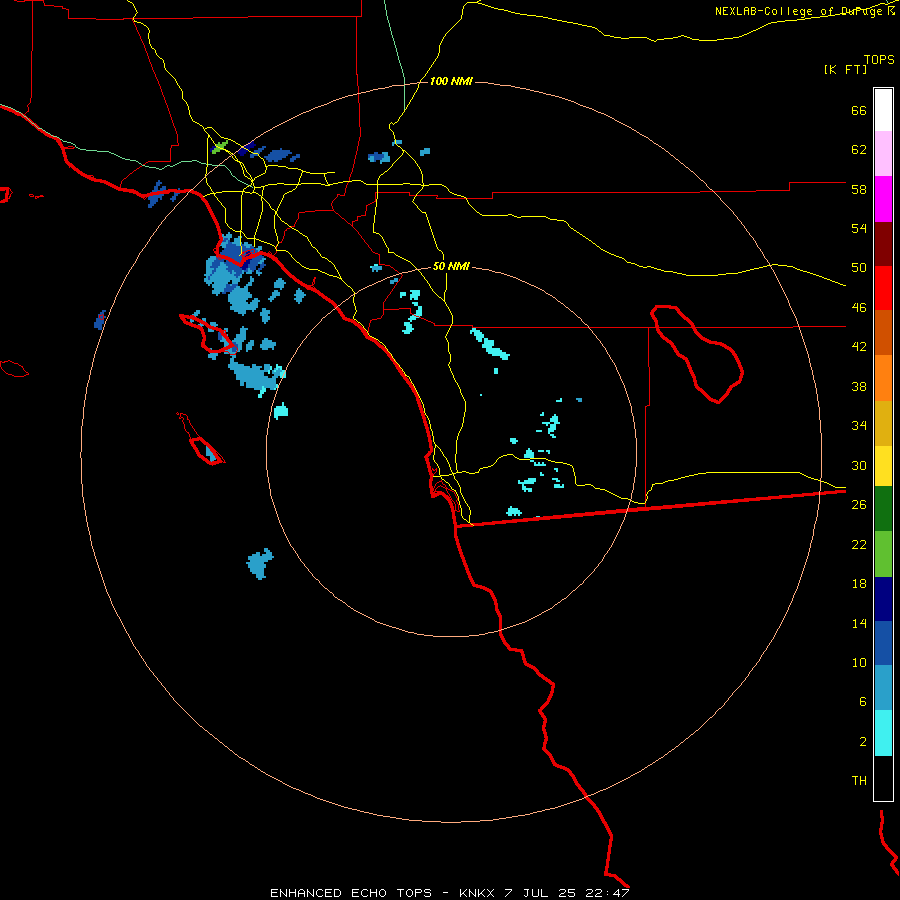Select the 54 scale label
The width and height of the screenshot is (900, 900).
point(859,228)
